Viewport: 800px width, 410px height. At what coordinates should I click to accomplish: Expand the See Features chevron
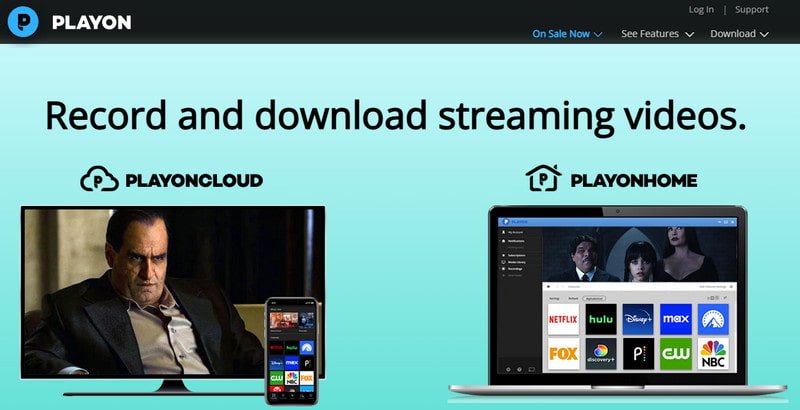[x=689, y=34]
